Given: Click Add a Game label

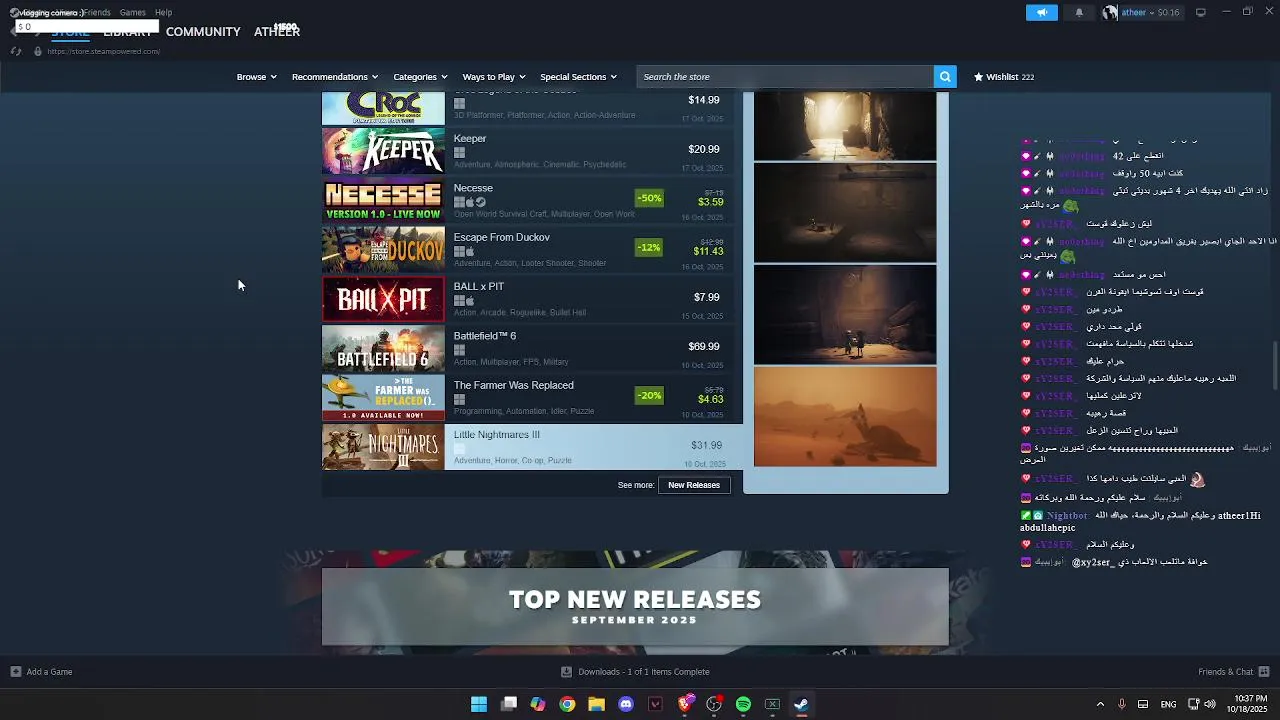Looking at the screenshot, I should [x=49, y=672].
